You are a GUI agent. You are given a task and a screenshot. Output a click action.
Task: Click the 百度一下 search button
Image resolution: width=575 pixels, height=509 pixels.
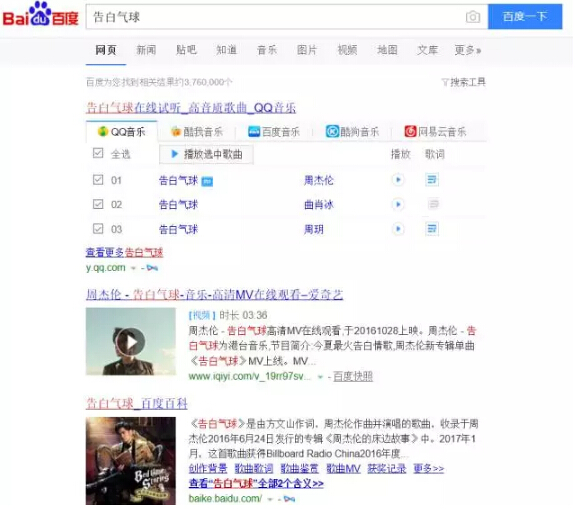(525, 17)
